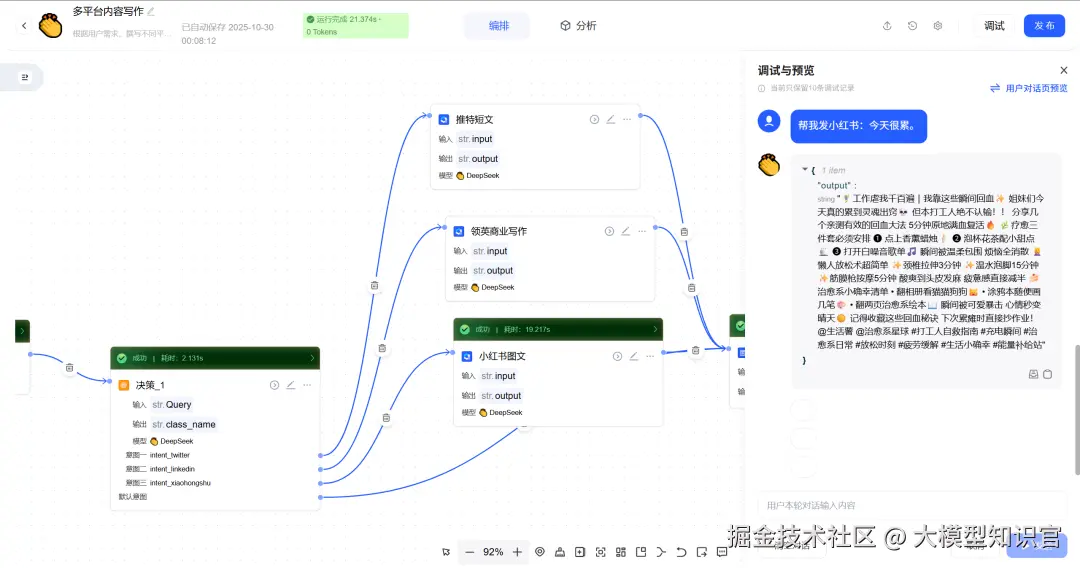Open version history clock icon
Image resolution: width=1080 pixels, height=568 pixels.
pyautogui.click(x=912, y=26)
